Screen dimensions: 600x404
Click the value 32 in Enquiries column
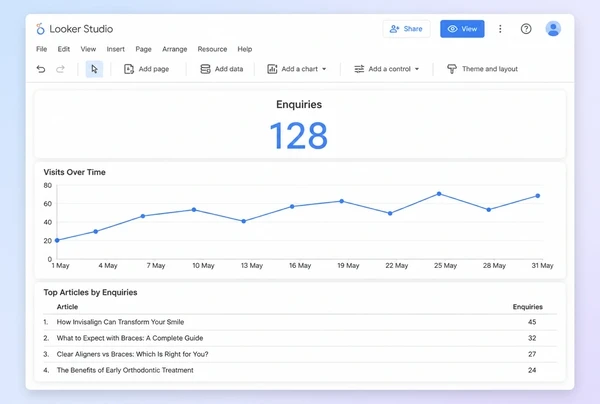pyautogui.click(x=532, y=338)
